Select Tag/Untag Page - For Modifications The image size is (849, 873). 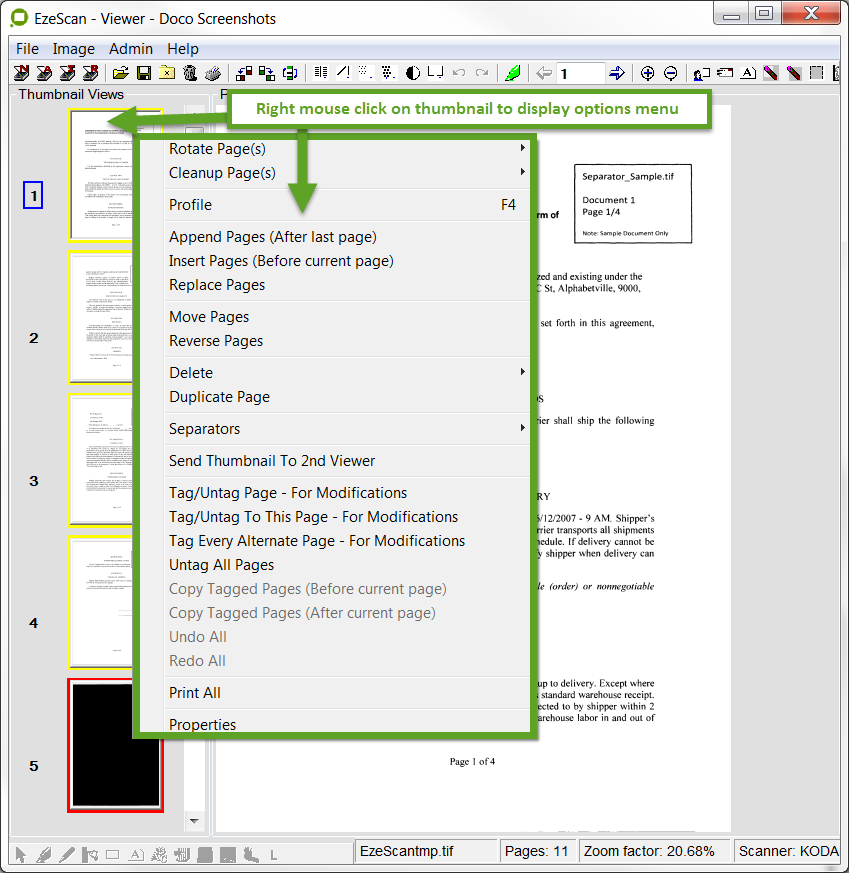(288, 493)
